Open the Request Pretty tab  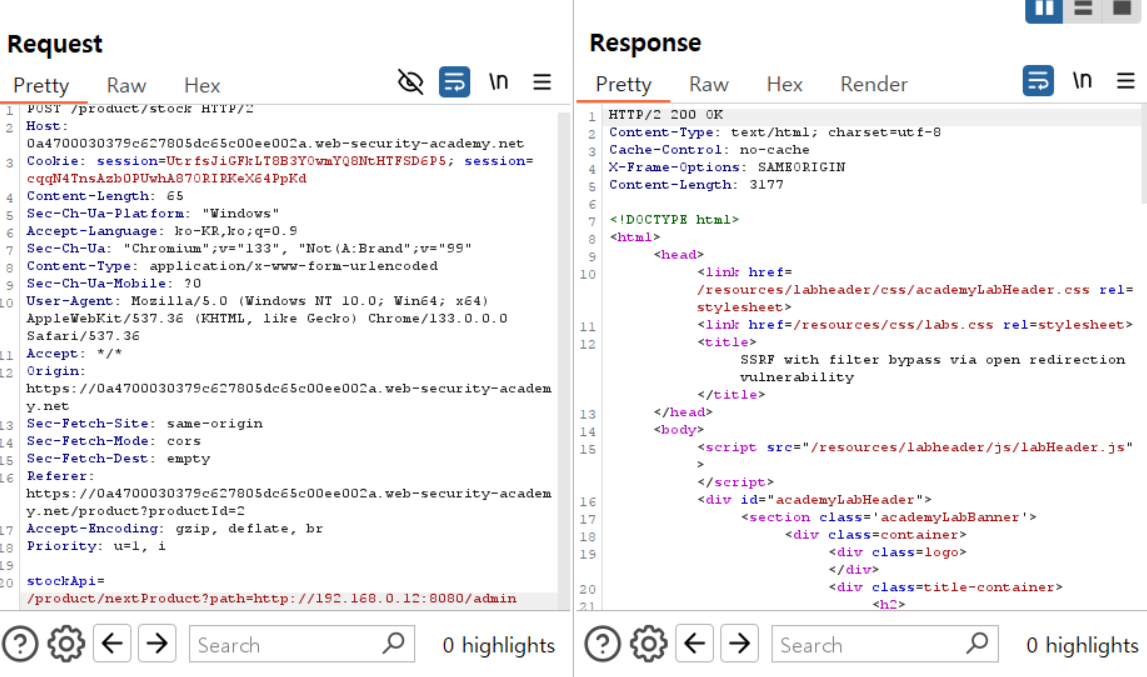pos(41,86)
